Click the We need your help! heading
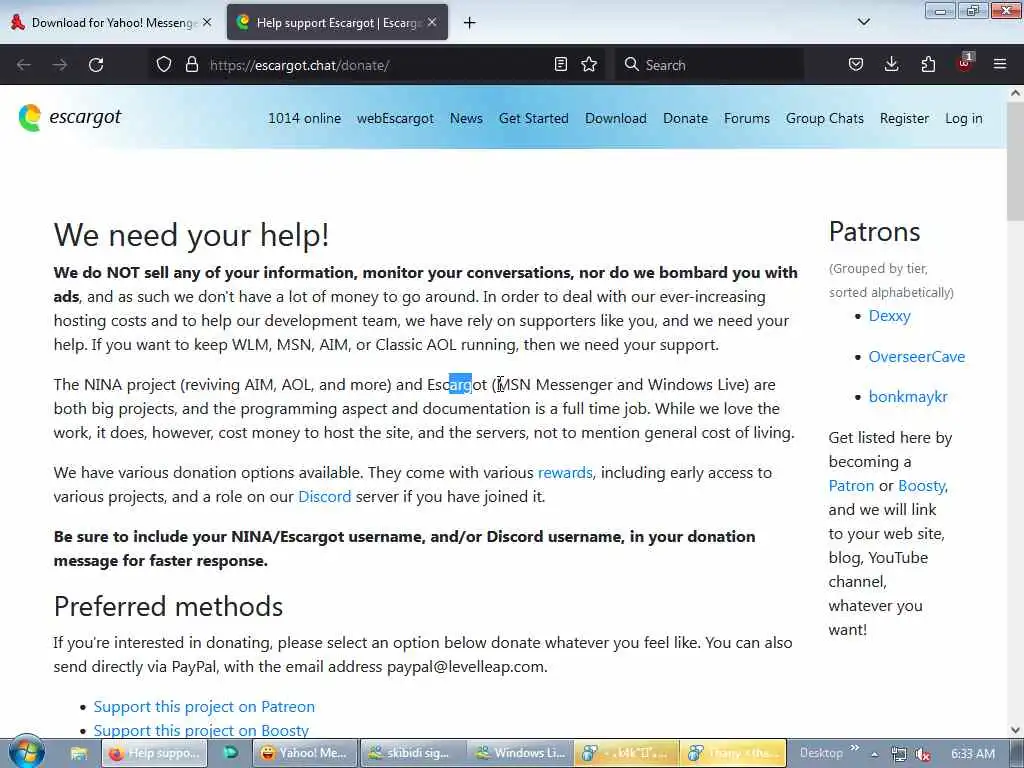This screenshot has width=1024, height=768. (x=191, y=234)
